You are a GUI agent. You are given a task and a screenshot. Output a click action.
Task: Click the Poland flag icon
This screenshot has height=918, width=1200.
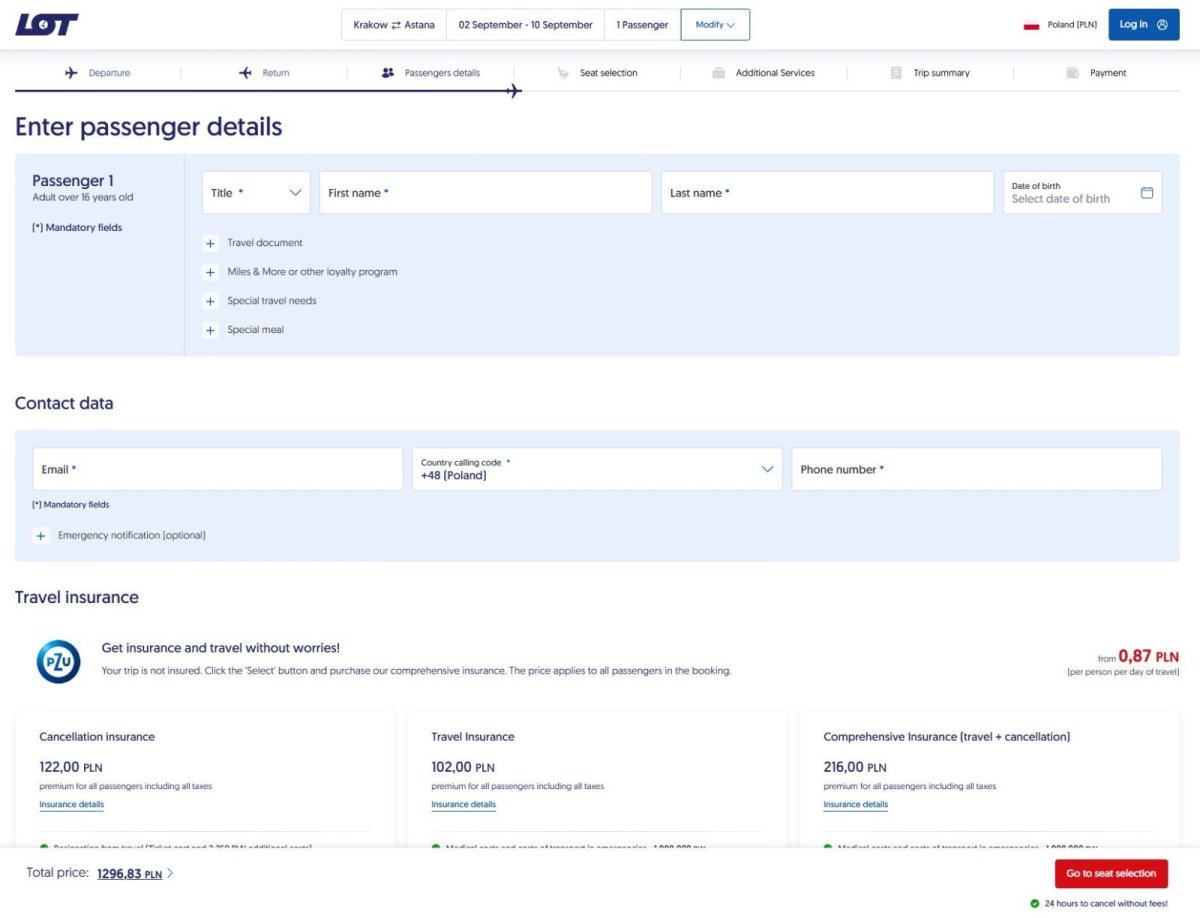(1031, 25)
